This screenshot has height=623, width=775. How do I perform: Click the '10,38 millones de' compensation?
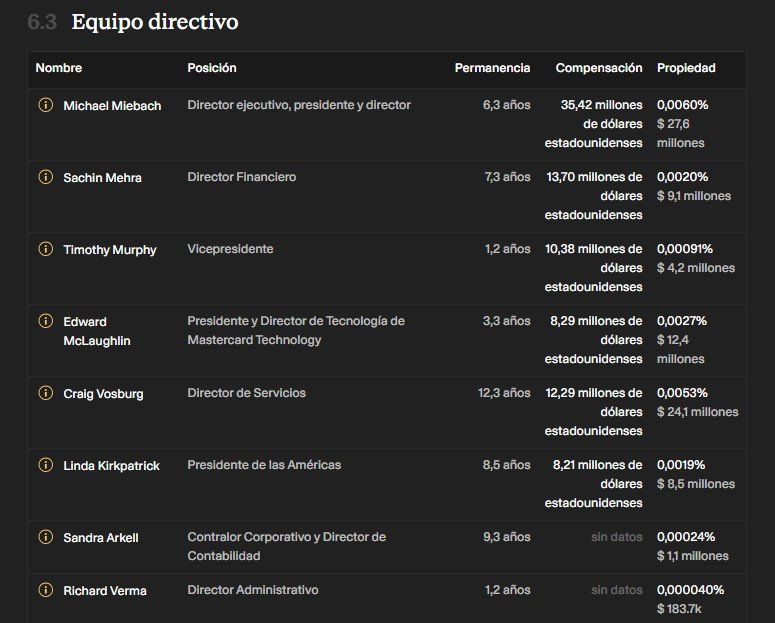(x=594, y=249)
